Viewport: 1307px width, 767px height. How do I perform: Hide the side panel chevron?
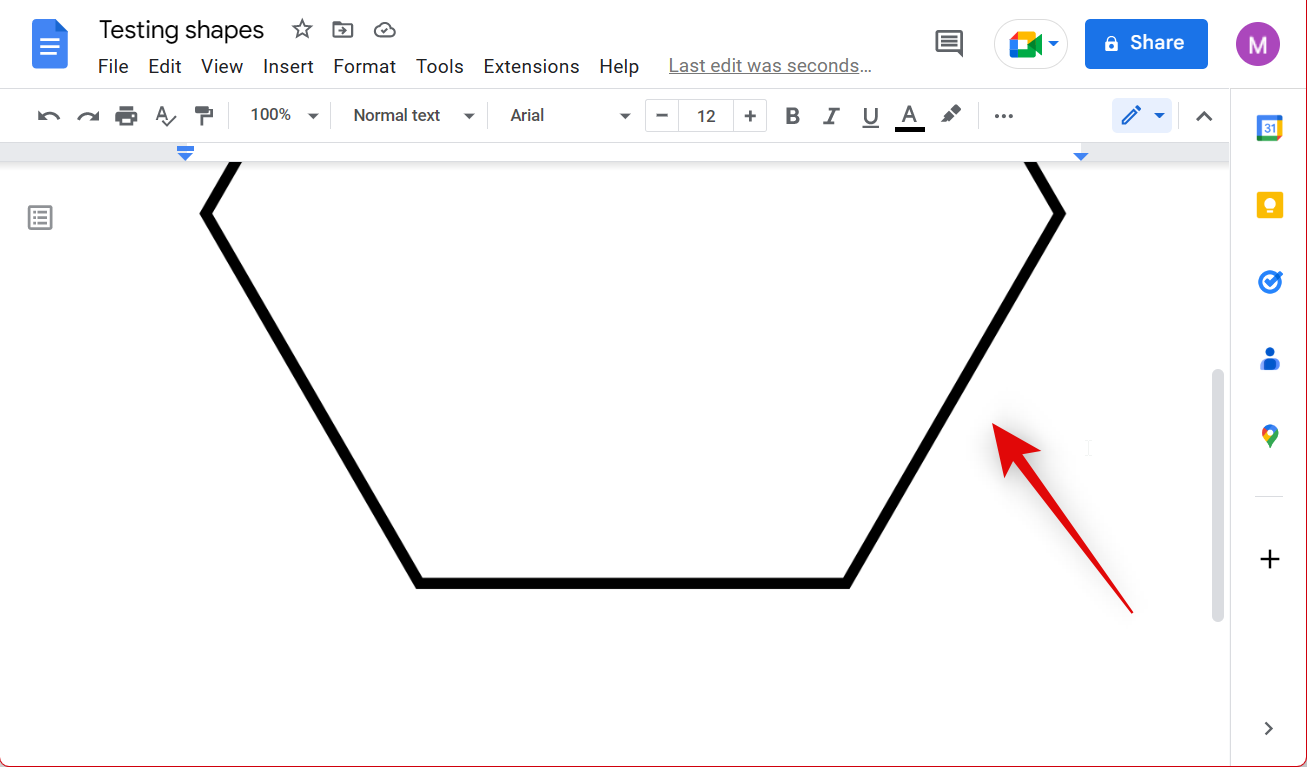1269,728
